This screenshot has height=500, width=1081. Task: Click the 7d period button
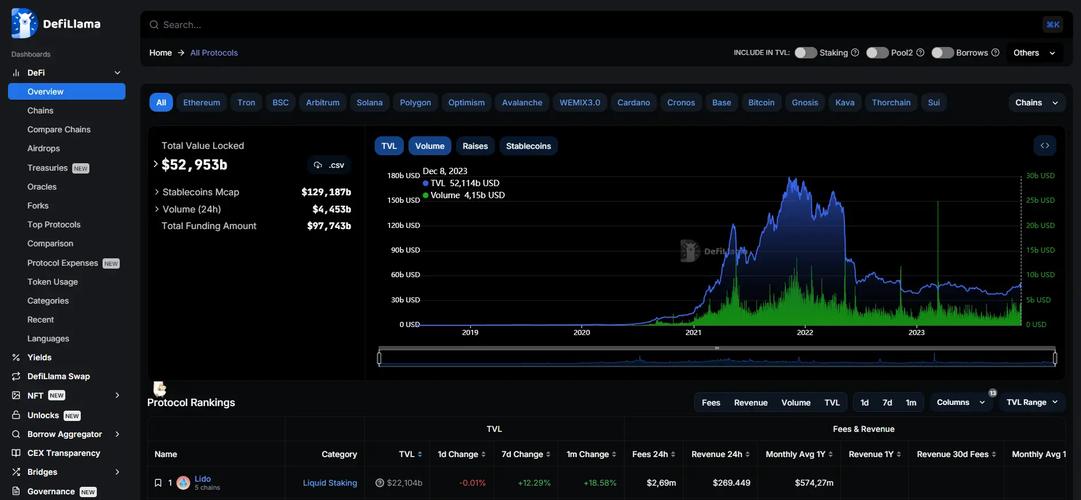(887, 402)
